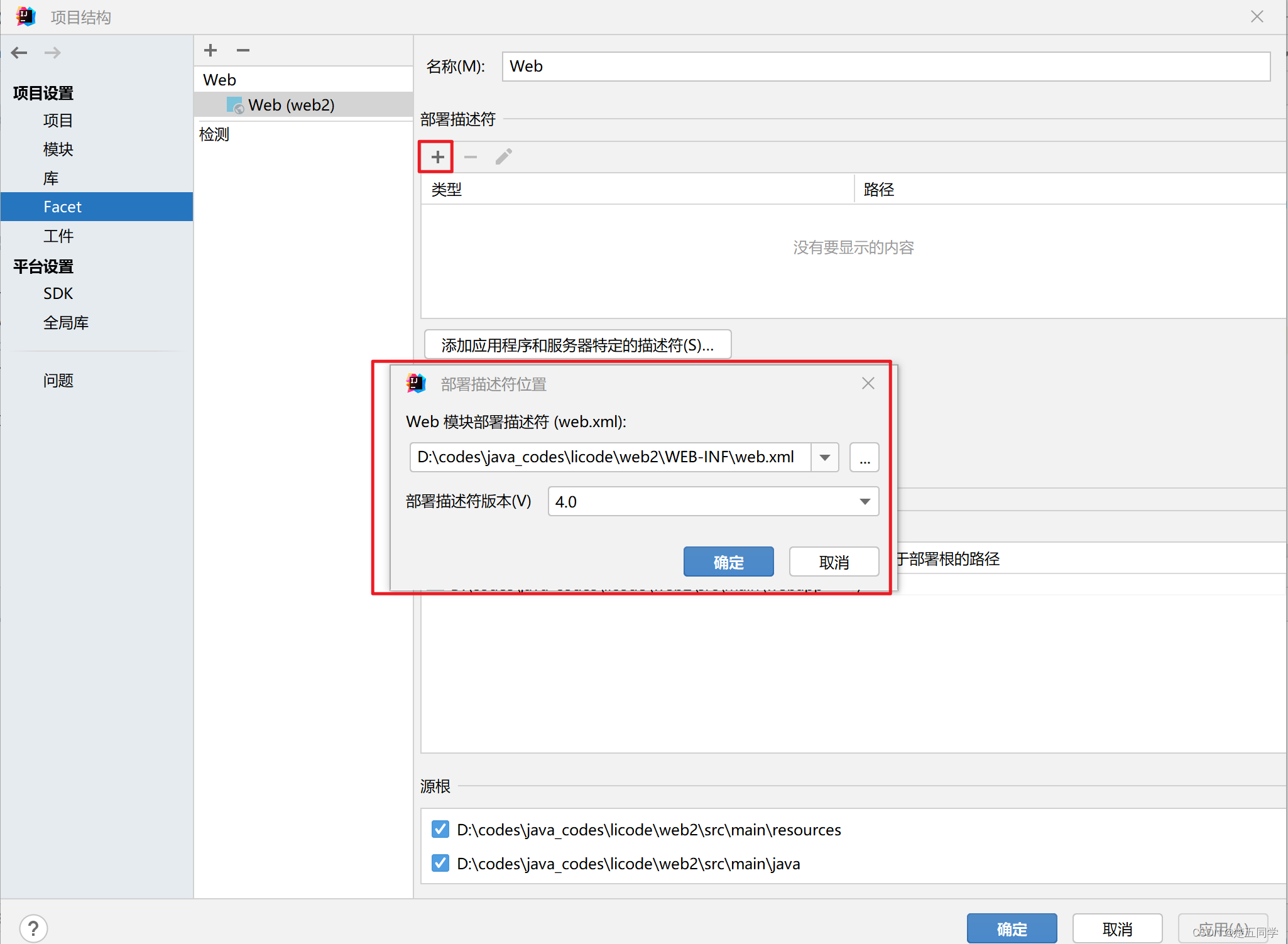Expand web.xml path dropdown arrow

tap(825, 457)
